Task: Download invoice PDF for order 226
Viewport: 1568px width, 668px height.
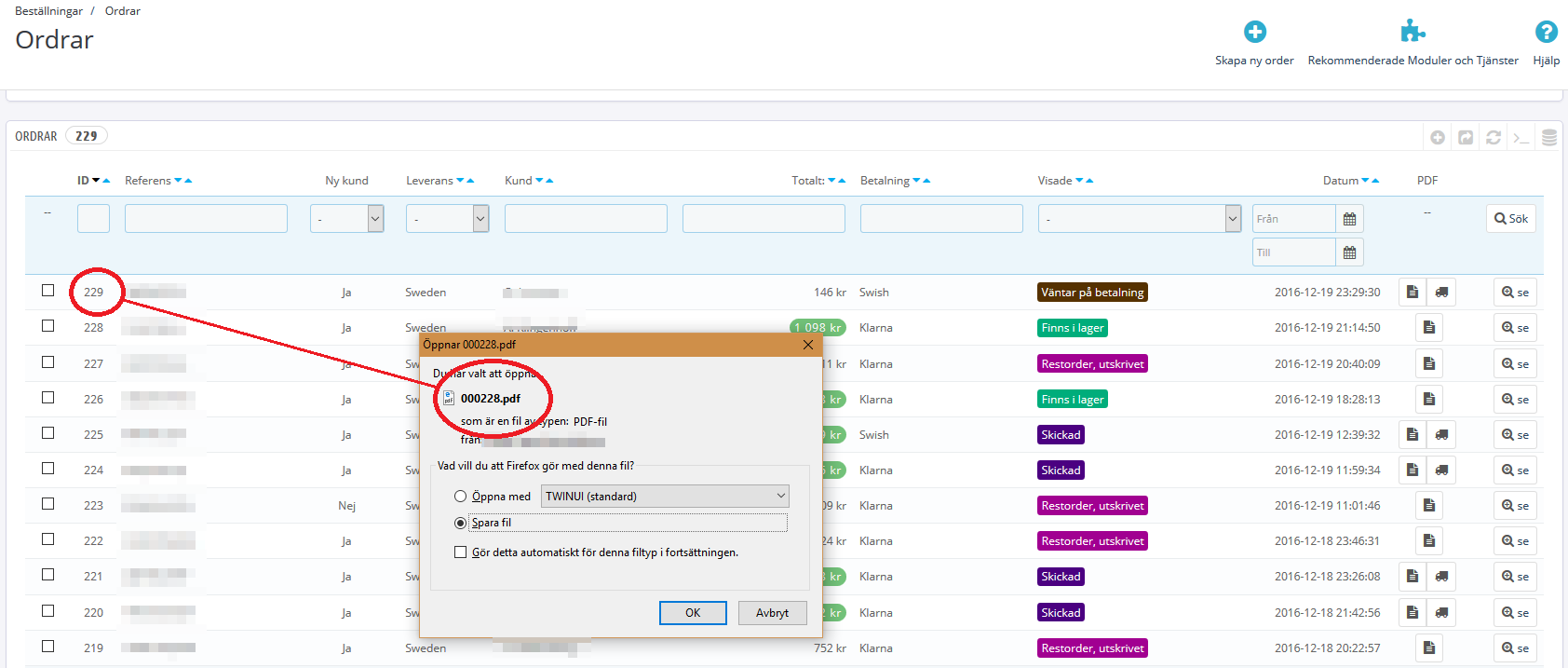Action: (1429, 399)
